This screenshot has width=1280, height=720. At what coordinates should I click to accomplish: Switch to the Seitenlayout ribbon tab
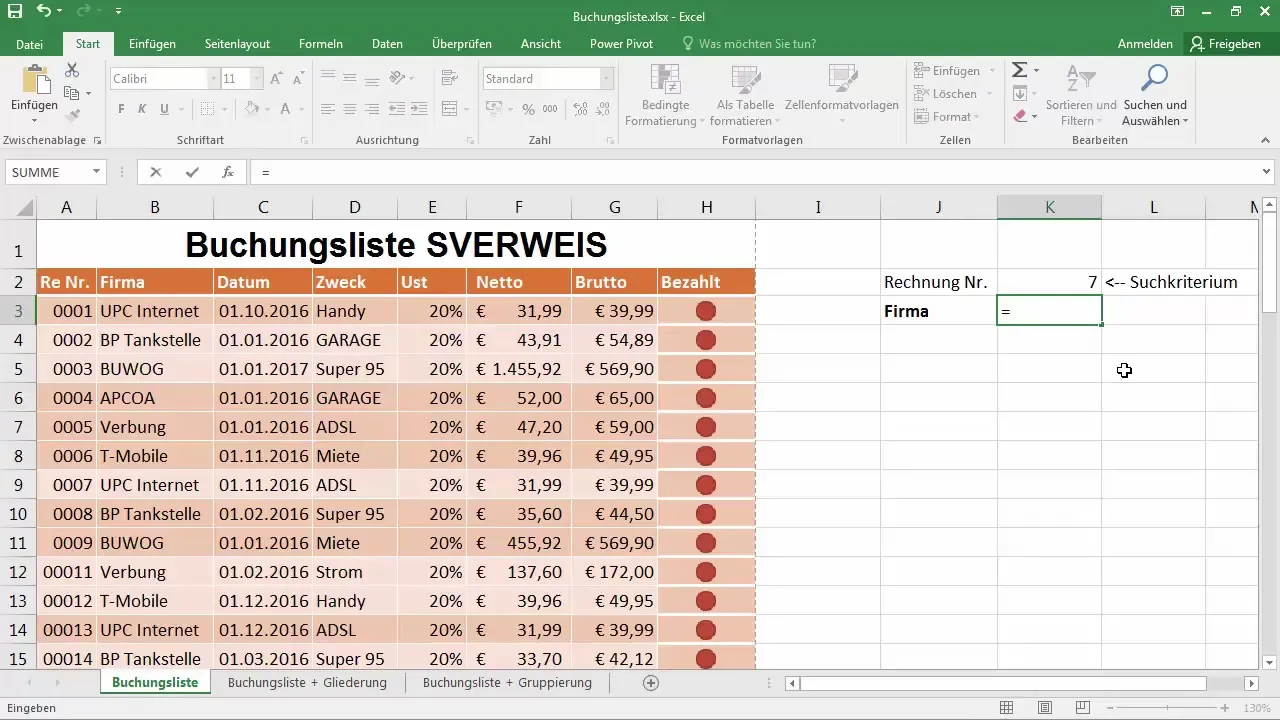click(x=237, y=44)
